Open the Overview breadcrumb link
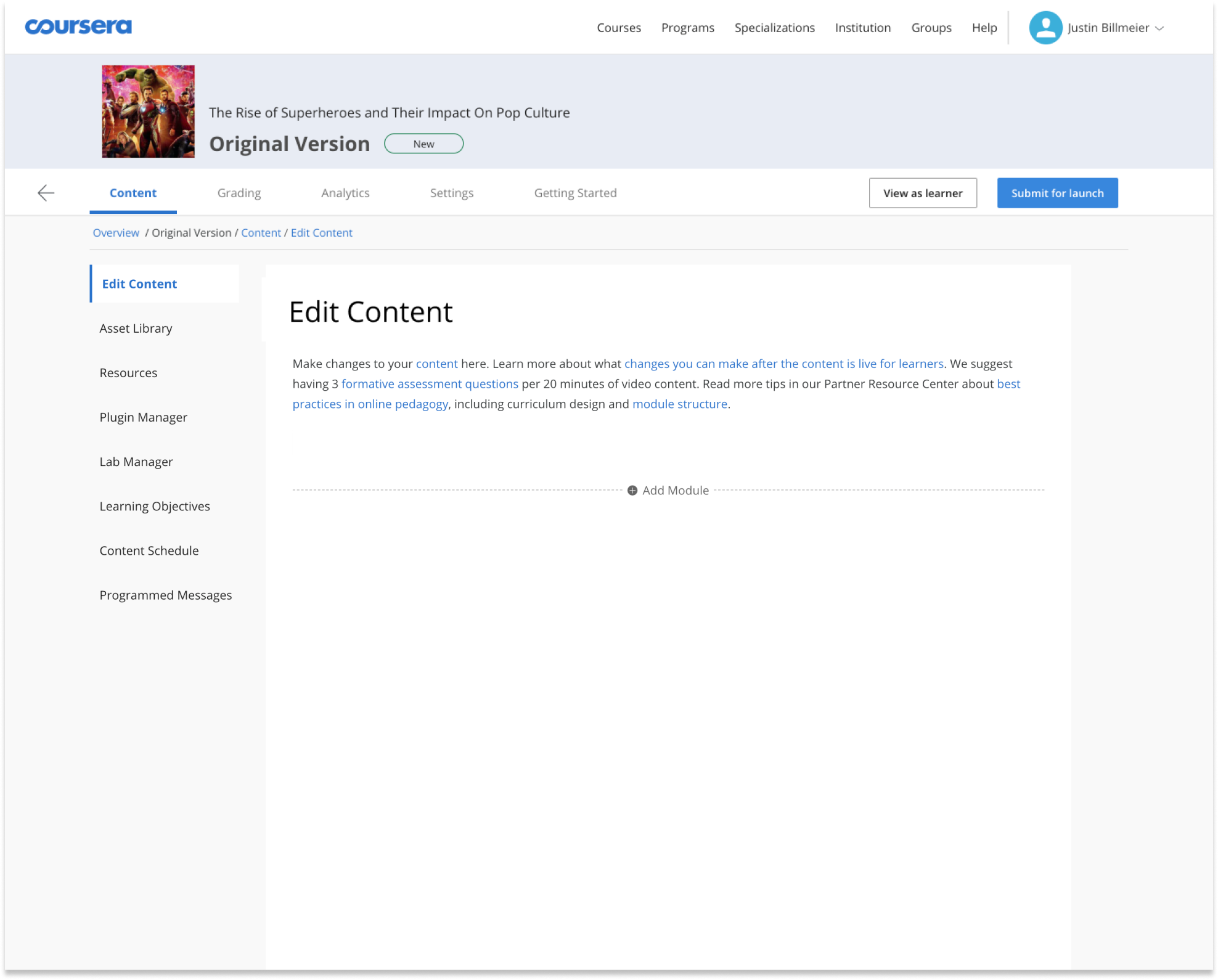 coord(116,233)
